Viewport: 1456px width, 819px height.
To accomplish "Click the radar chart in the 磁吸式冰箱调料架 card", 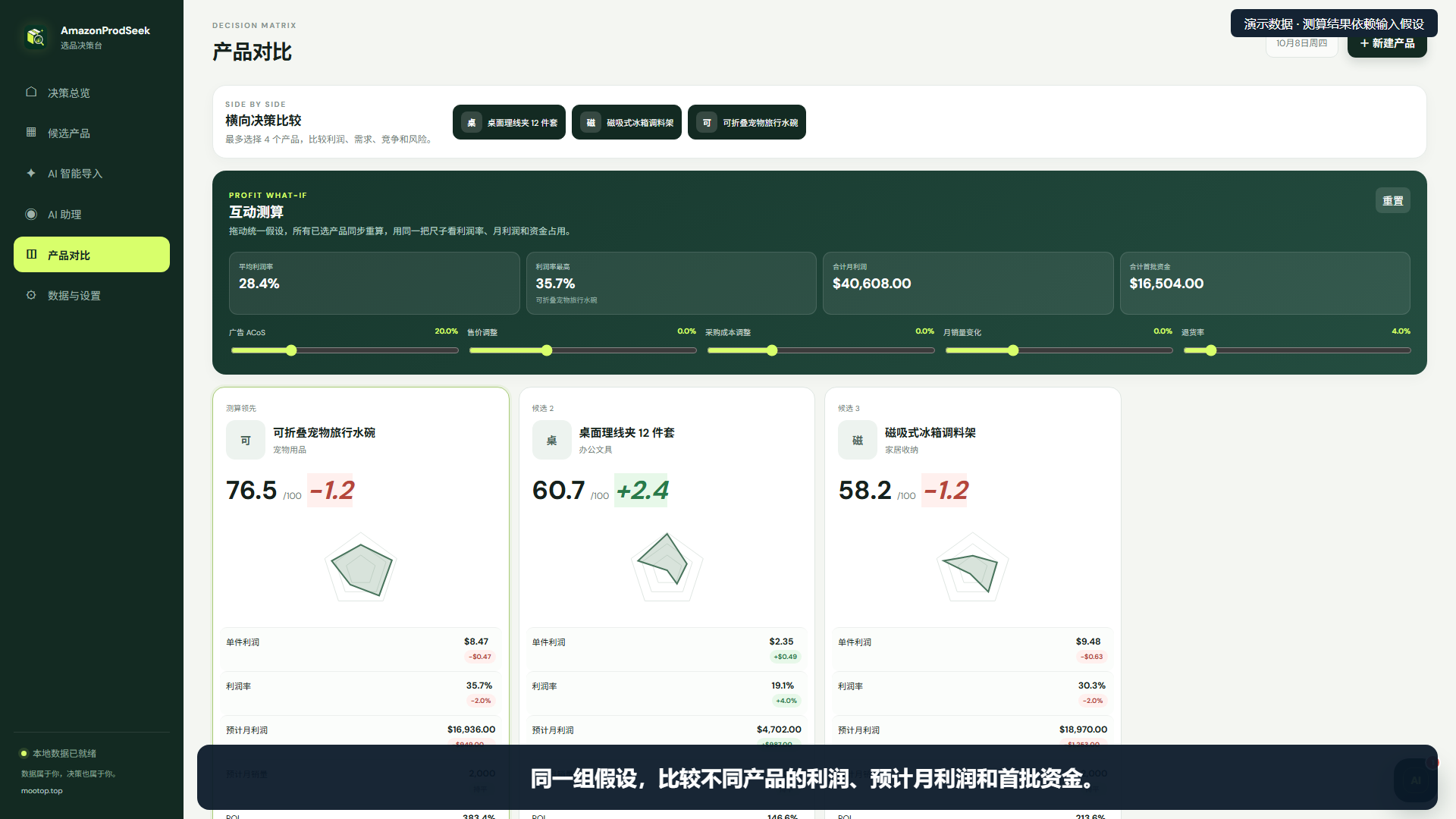I will coord(973,567).
